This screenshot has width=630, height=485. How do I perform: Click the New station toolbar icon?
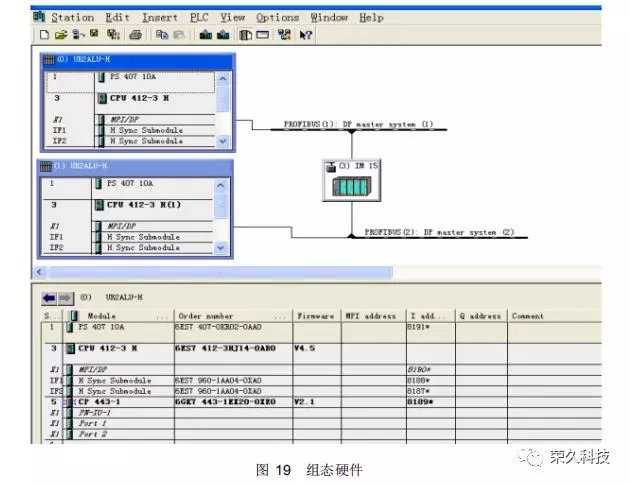coord(43,35)
